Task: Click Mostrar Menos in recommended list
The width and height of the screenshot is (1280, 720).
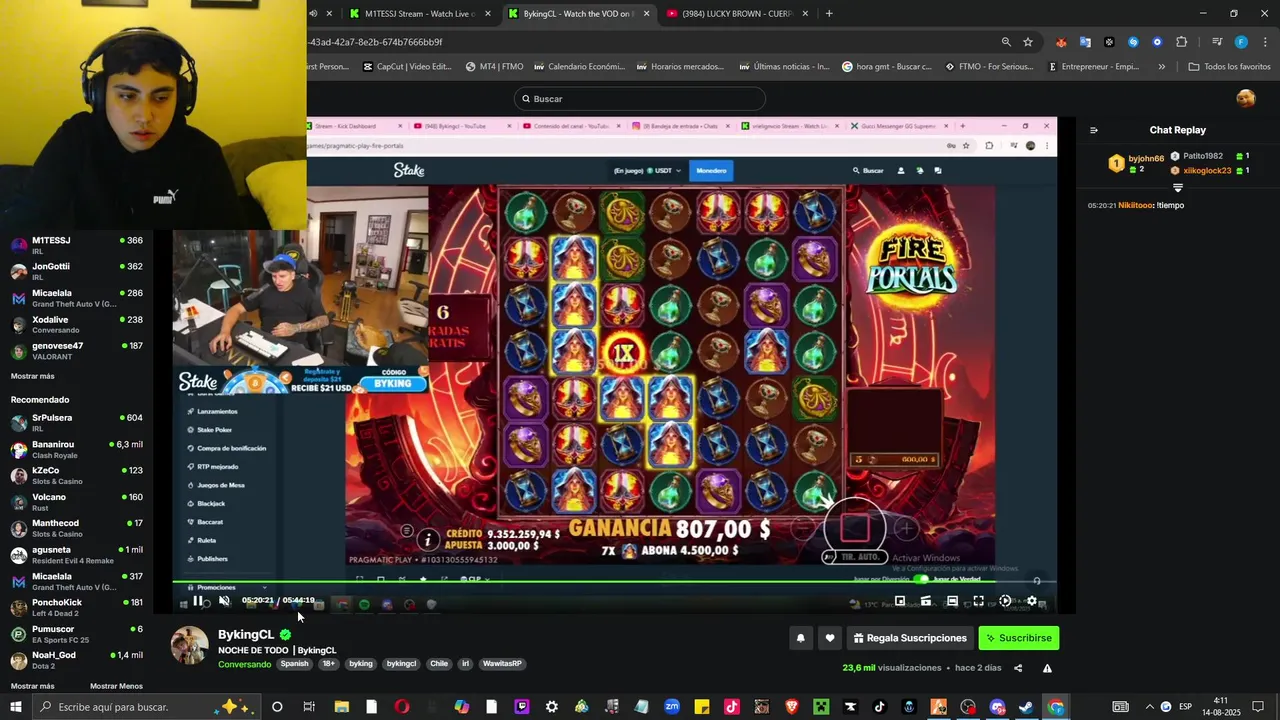Action: pos(116,686)
